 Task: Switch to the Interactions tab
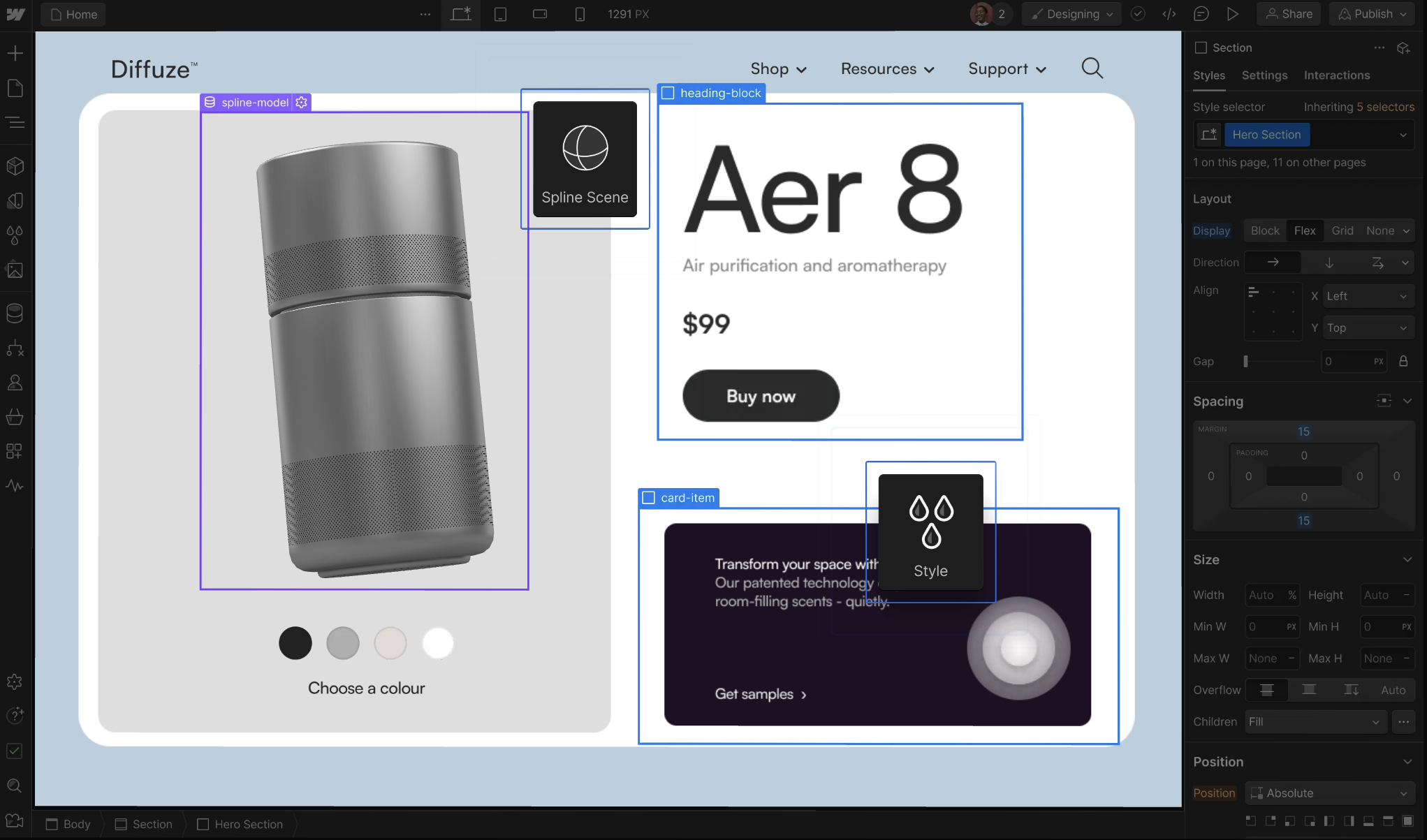tap(1336, 75)
